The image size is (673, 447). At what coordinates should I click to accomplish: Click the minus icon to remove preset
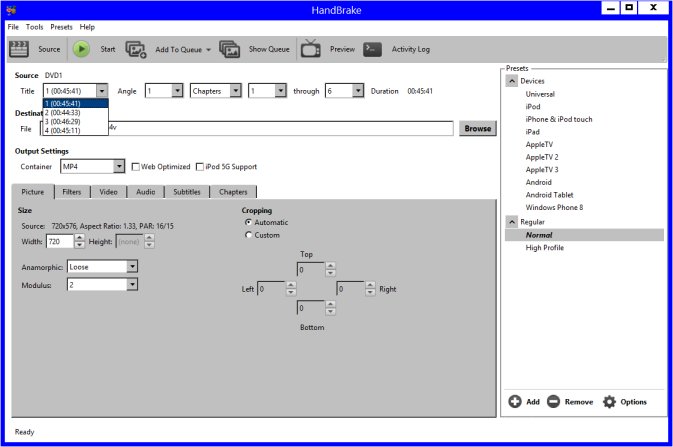click(553, 401)
